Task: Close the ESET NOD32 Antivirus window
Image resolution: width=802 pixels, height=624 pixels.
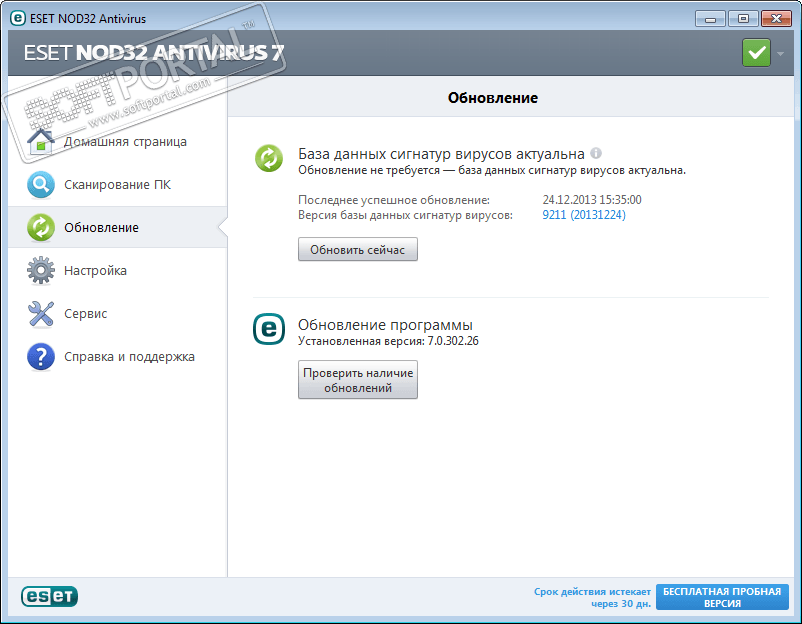Action: click(x=776, y=19)
